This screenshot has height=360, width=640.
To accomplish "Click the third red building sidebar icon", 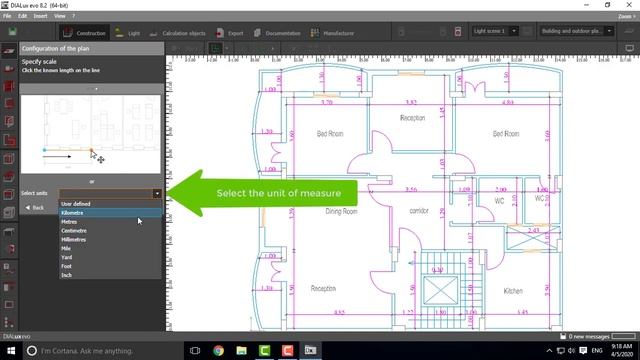I will pyautogui.click(x=9, y=86).
